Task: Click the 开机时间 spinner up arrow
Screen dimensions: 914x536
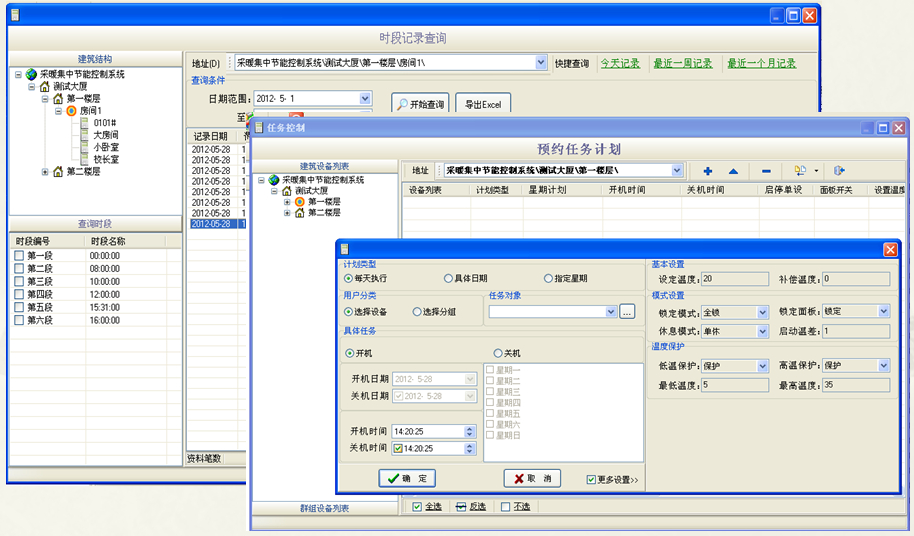Action: click(470, 428)
